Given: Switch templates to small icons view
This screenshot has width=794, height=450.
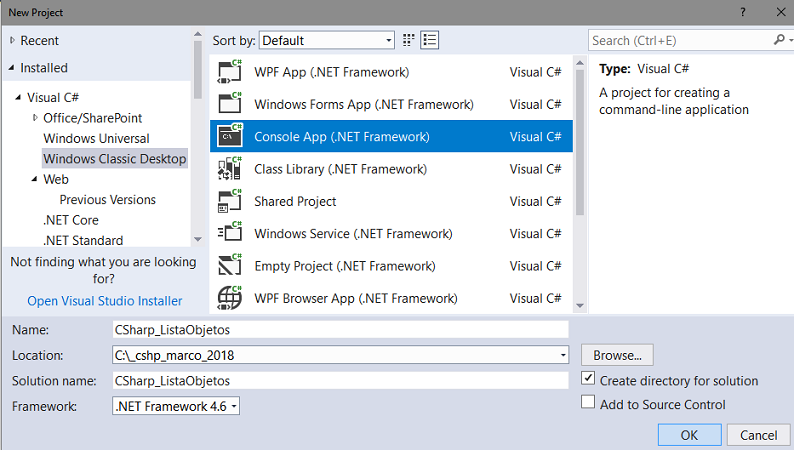Looking at the screenshot, I should pyautogui.click(x=408, y=40).
